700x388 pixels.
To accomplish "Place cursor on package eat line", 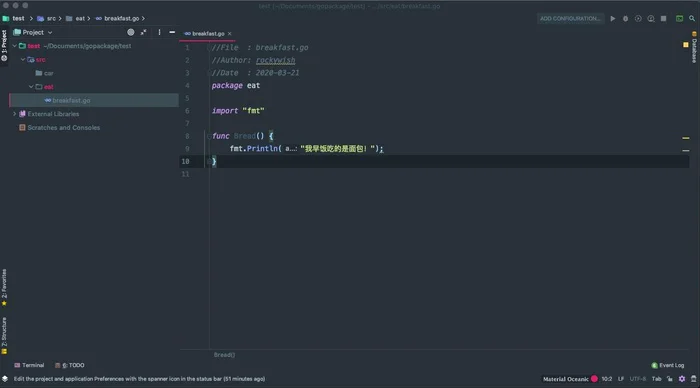I will pos(236,85).
